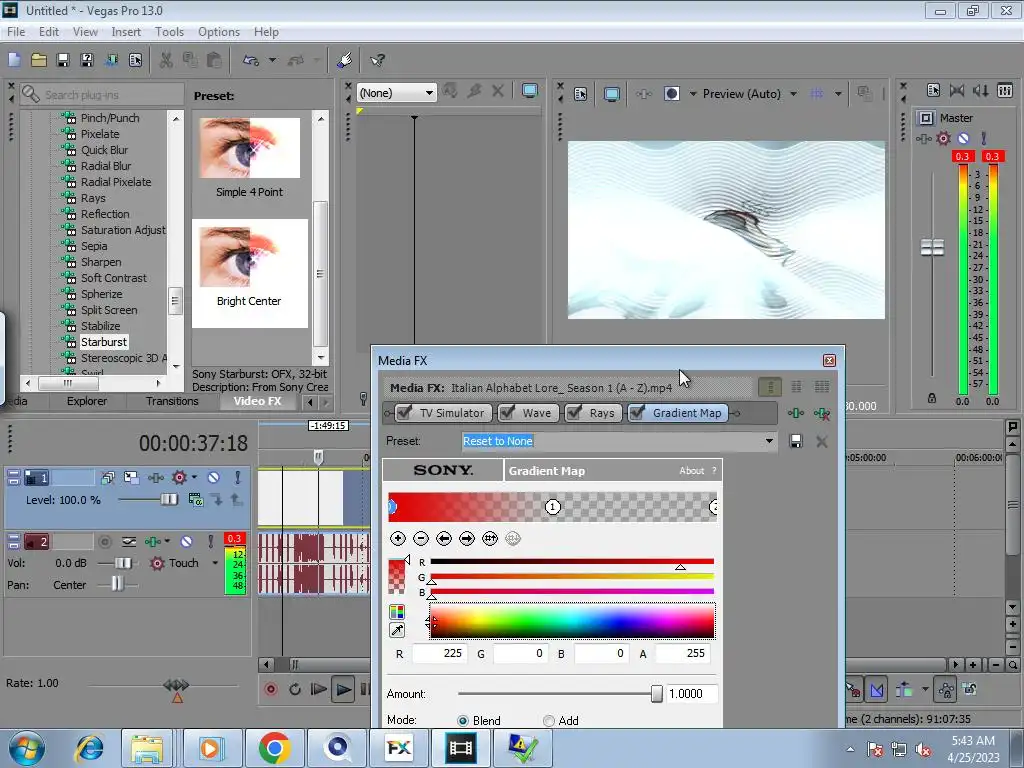Select the Sepia plug-in

pos(94,246)
